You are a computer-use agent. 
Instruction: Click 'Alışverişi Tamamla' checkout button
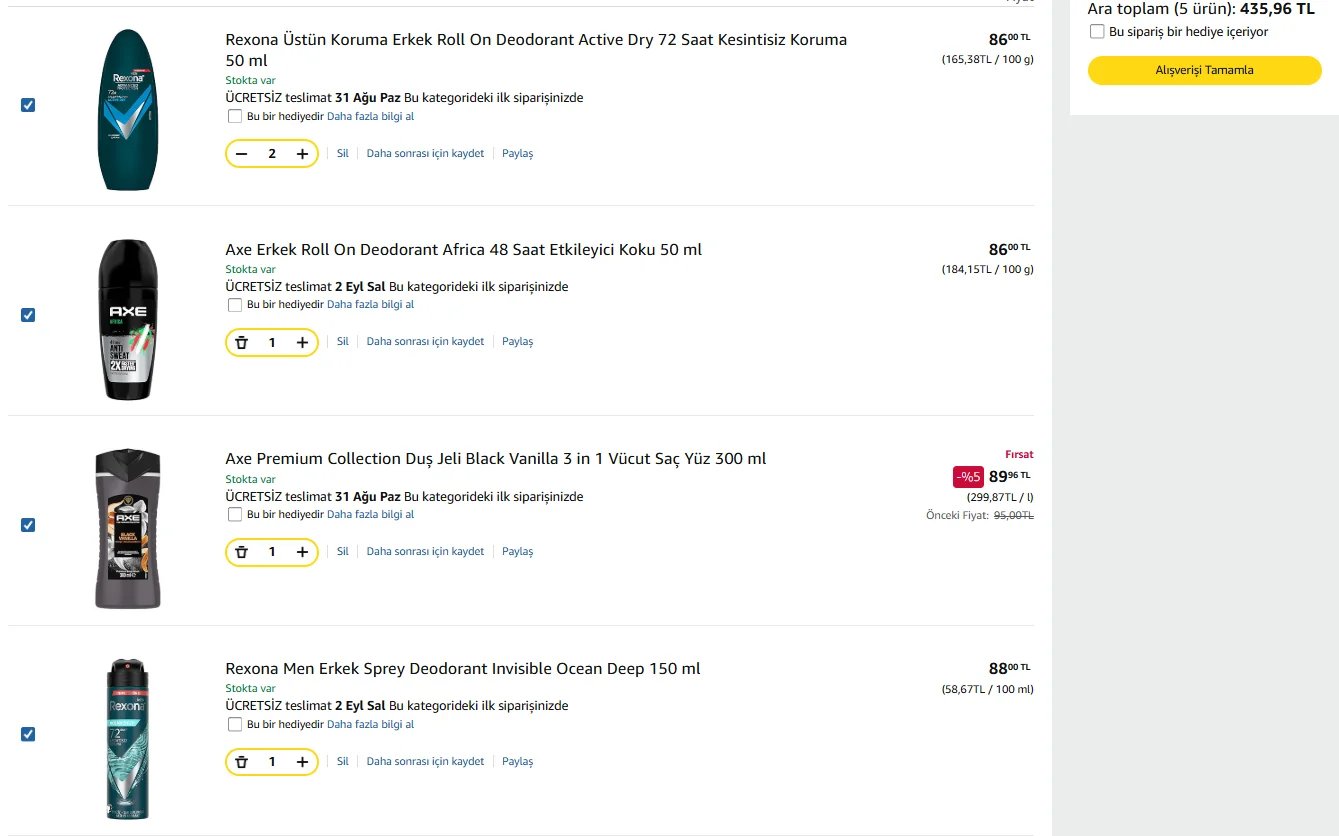coord(1204,70)
